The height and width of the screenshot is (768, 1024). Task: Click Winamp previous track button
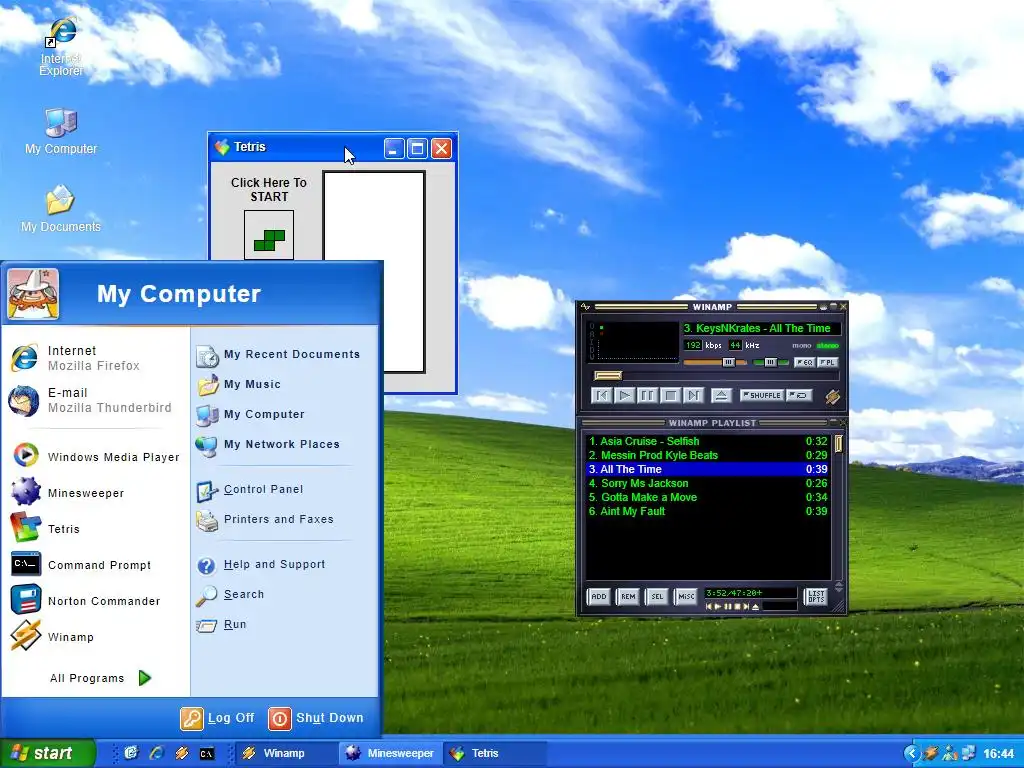tap(601, 395)
